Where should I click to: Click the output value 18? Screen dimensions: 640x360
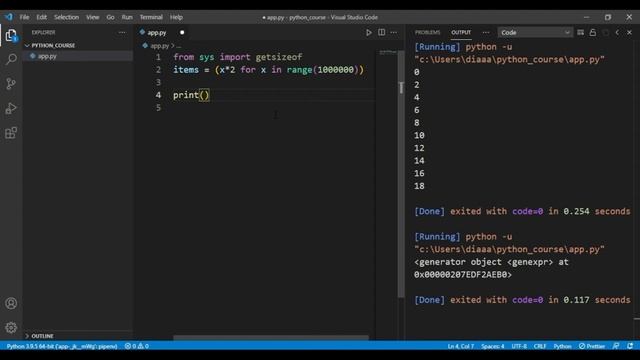[419, 186]
